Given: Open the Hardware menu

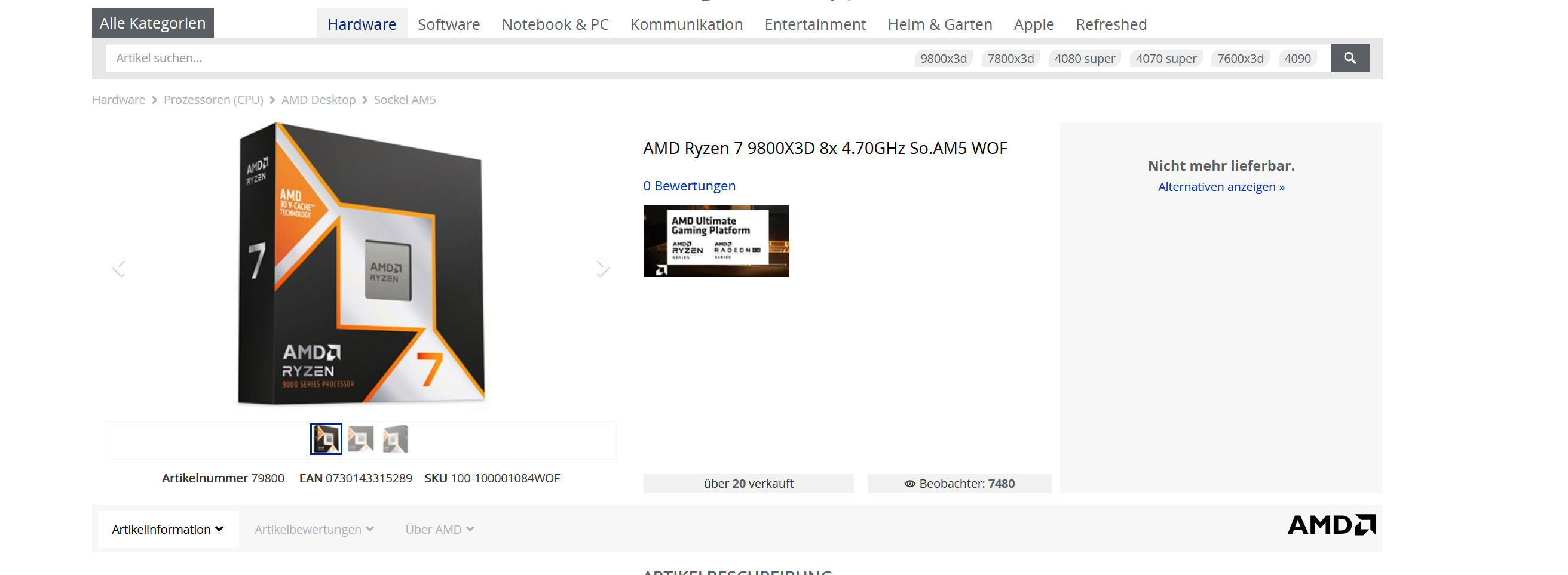Looking at the screenshot, I should 362,24.
